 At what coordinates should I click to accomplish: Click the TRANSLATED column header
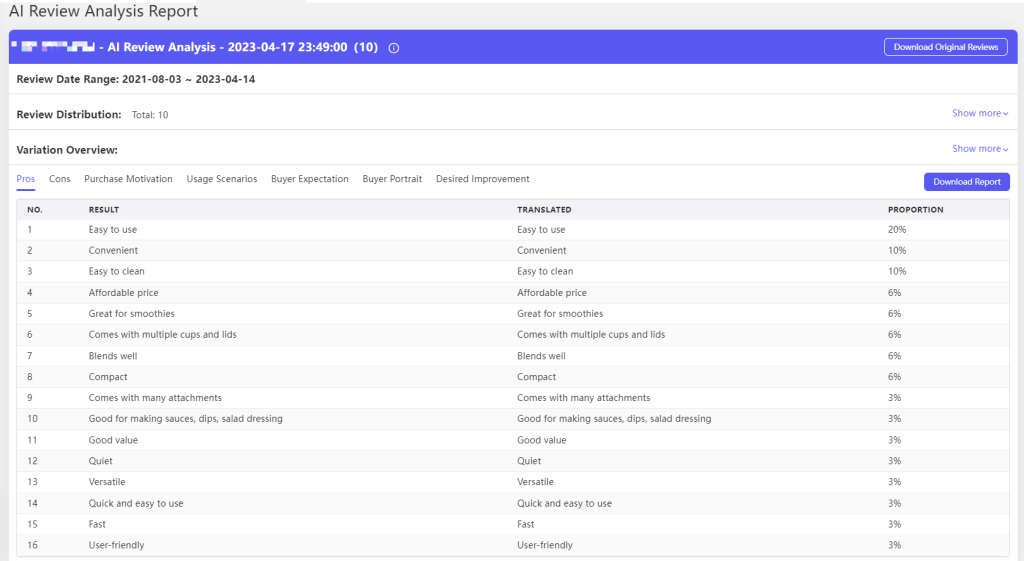[x=544, y=210]
